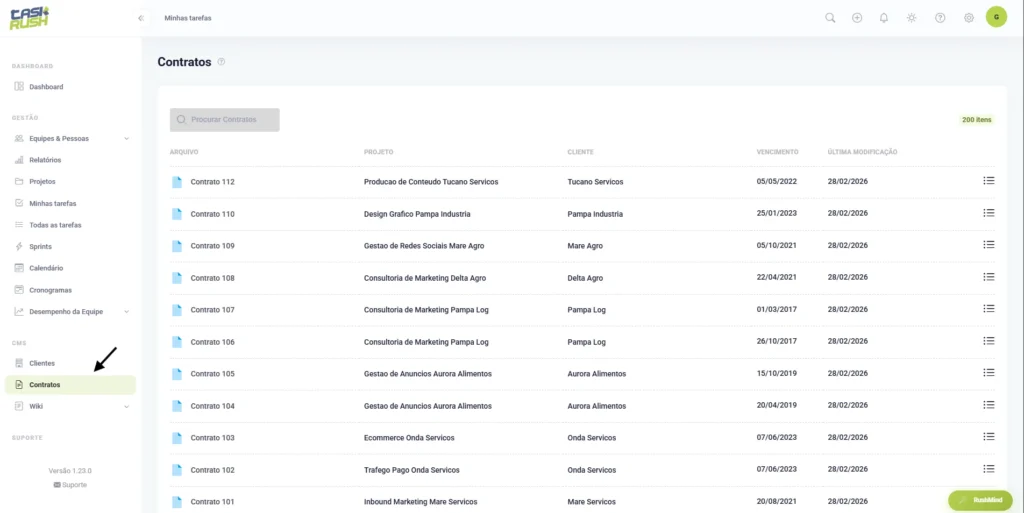Open Minhas tarefas in sidebar
Image resolution: width=1024 pixels, height=513 pixels.
tap(52, 204)
